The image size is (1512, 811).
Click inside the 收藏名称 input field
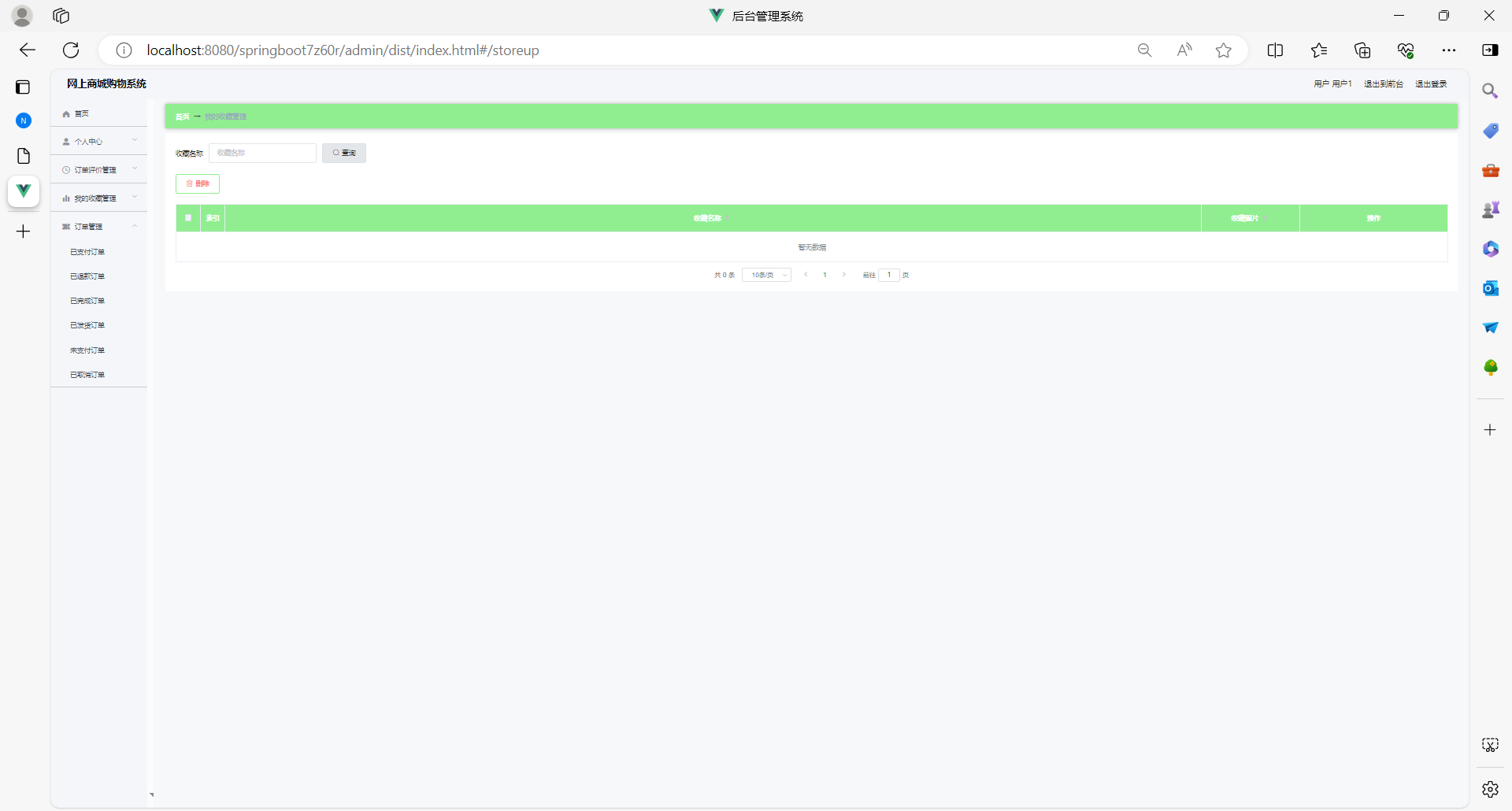(x=263, y=153)
